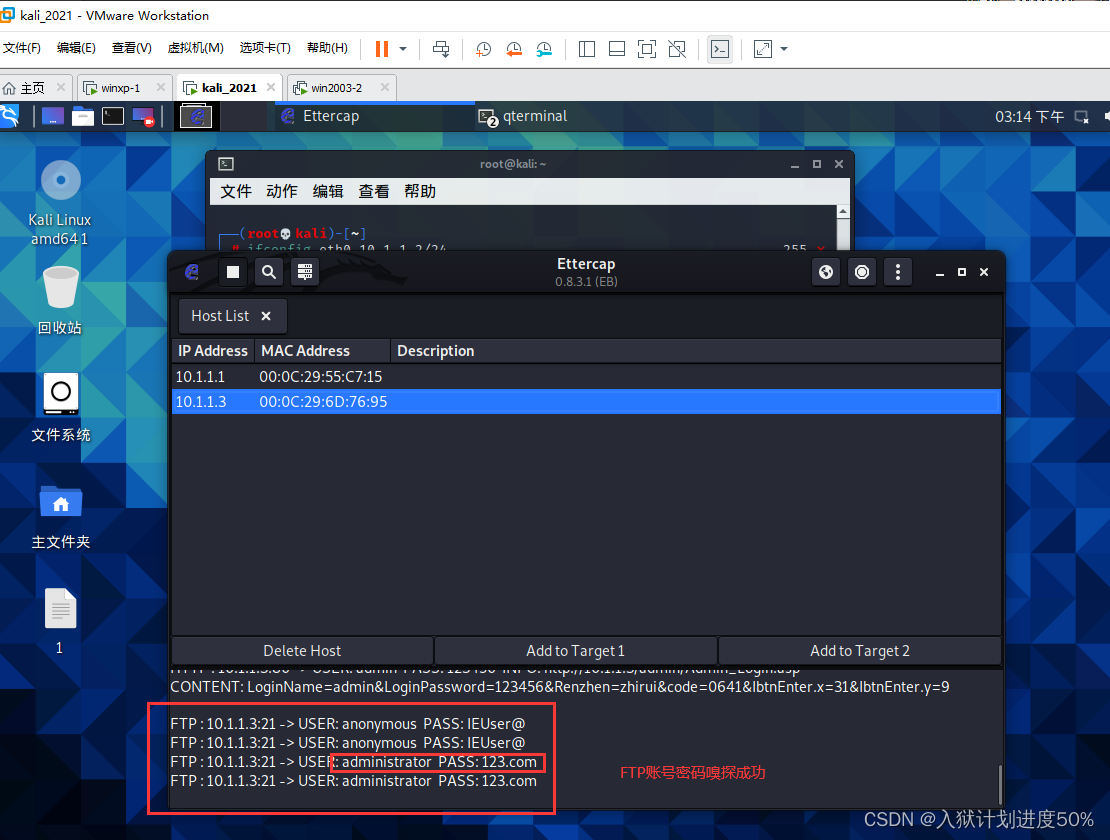
Task: Open terminal 查看 menu
Action: click(x=374, y=191)
